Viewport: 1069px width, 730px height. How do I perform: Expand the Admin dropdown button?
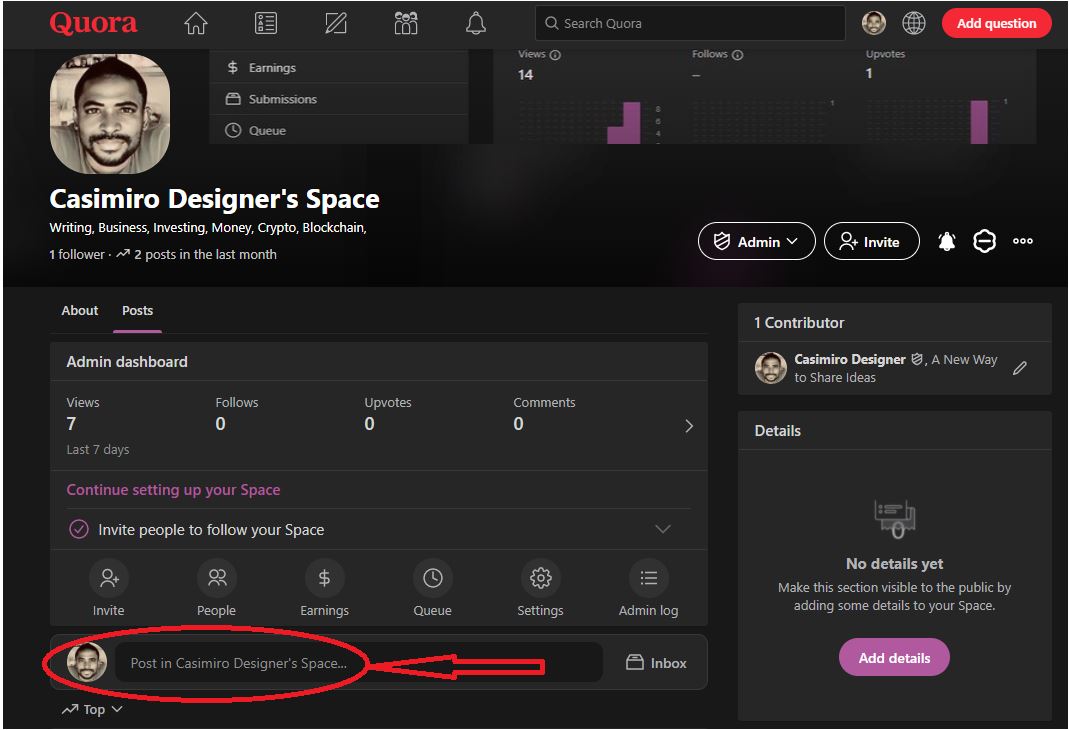pos(757,241)
